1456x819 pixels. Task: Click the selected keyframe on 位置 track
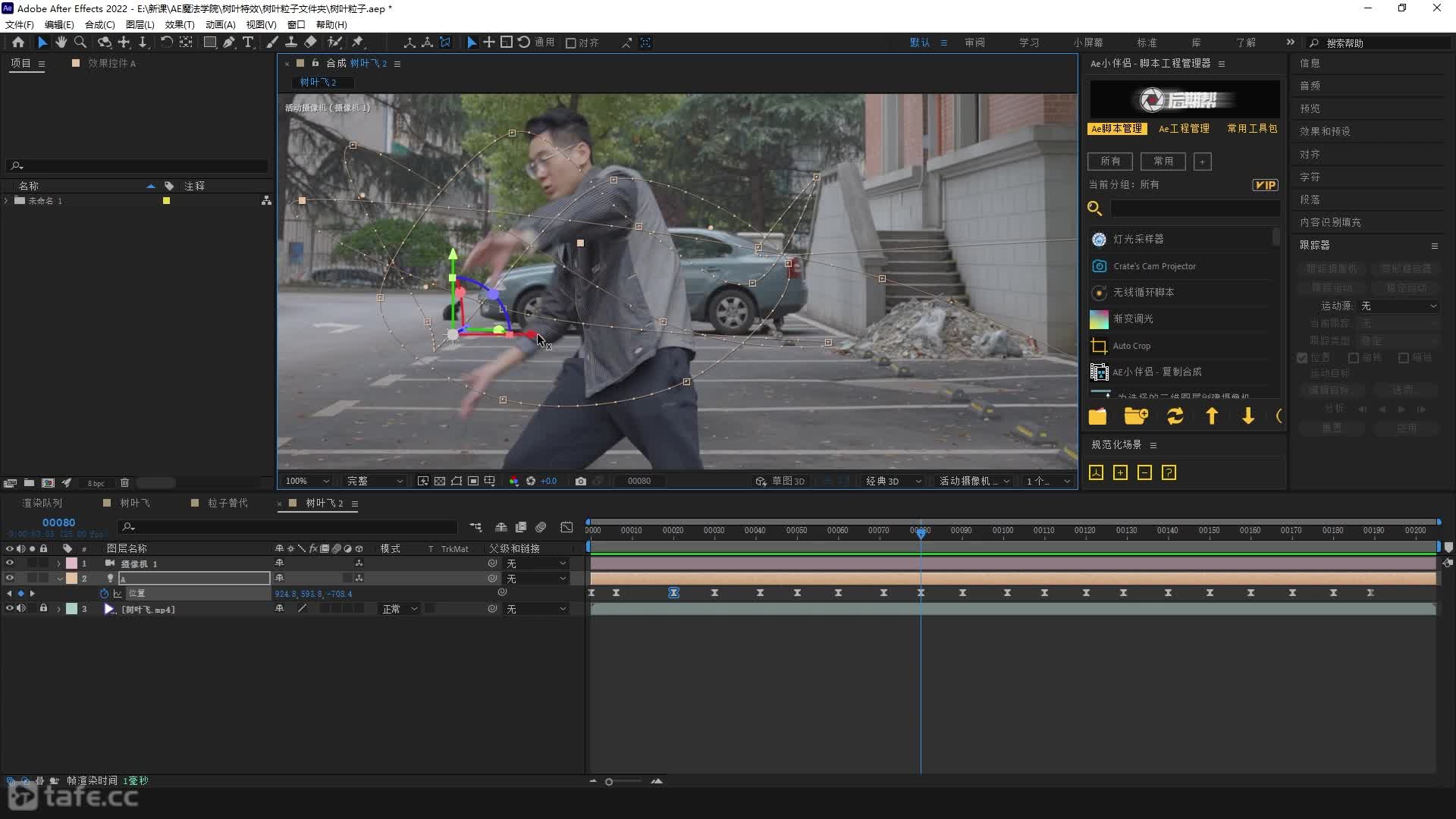point(673,593)
